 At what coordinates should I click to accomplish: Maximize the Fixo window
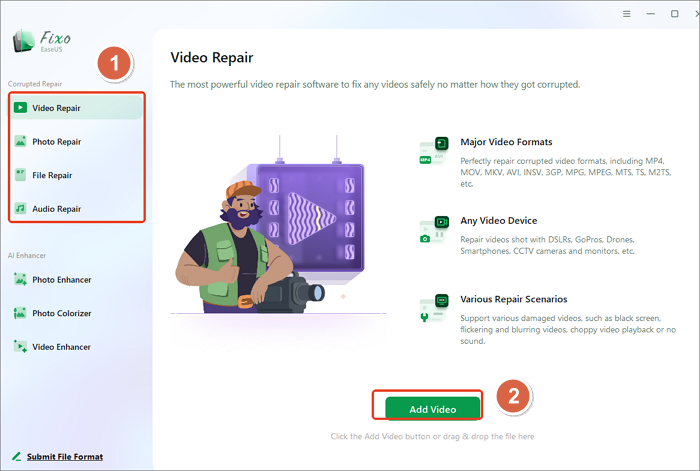[675, 14]
